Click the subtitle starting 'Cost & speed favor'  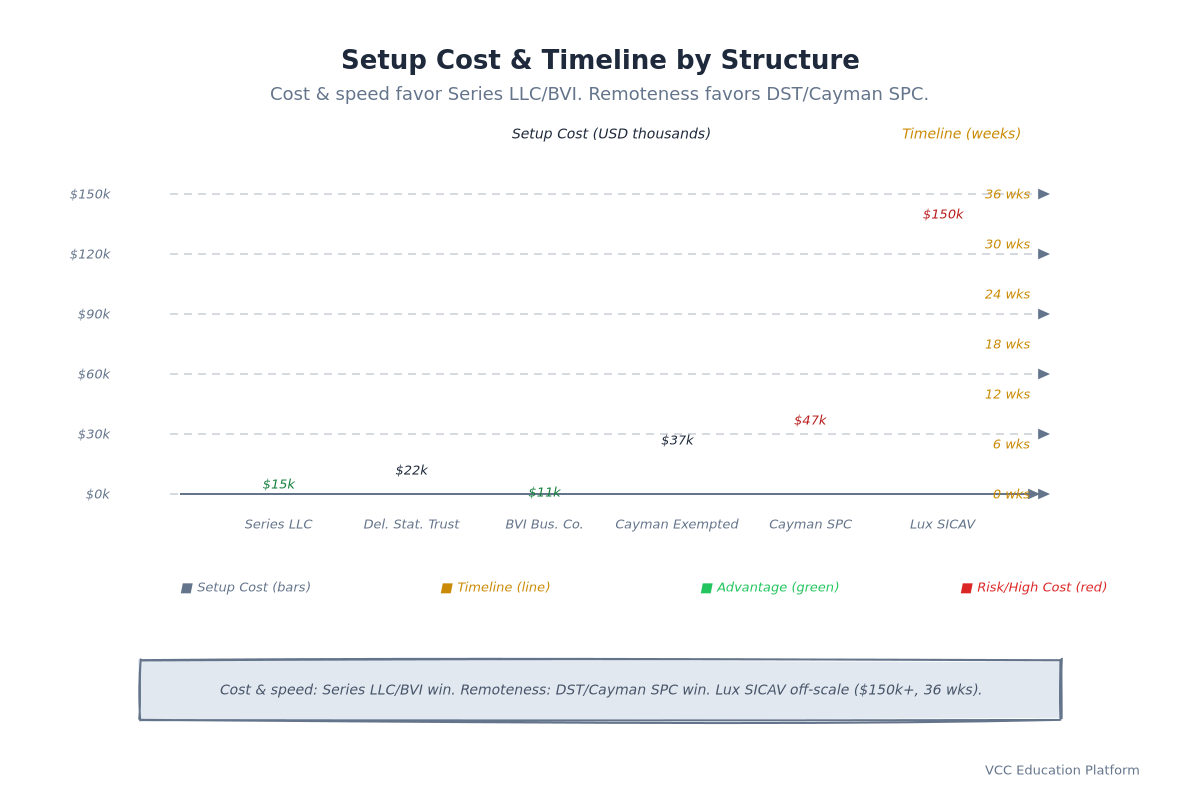599,94
